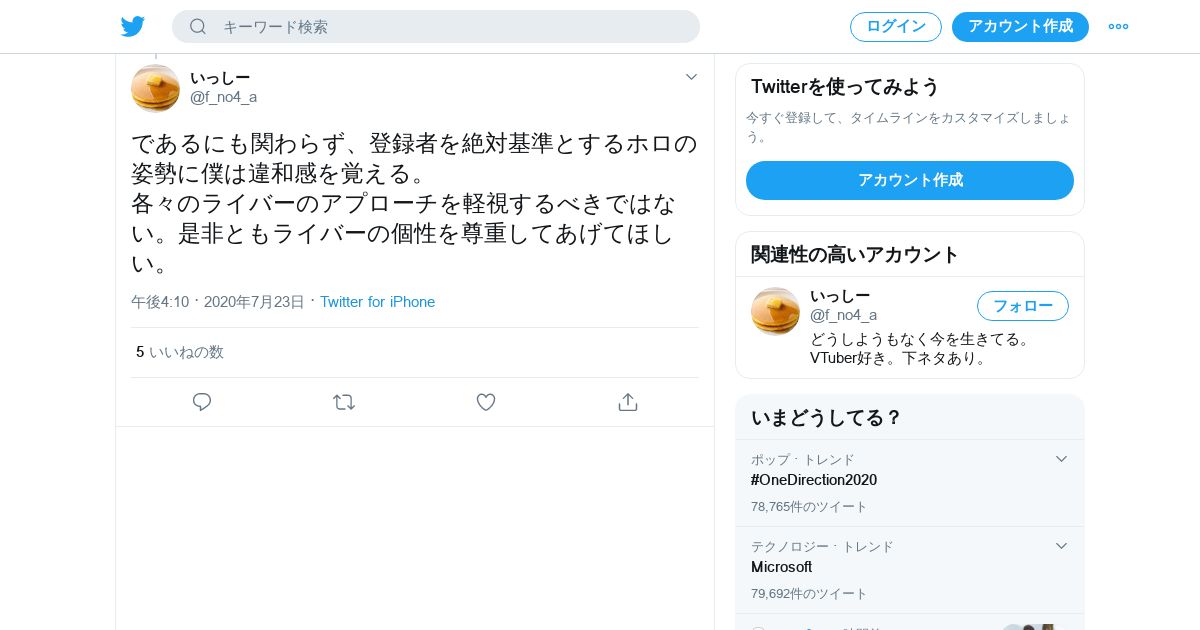The image size is (1200, 630).
Task: Open the #OneDirection2020 trend
Action: click(x=814, y=480)
